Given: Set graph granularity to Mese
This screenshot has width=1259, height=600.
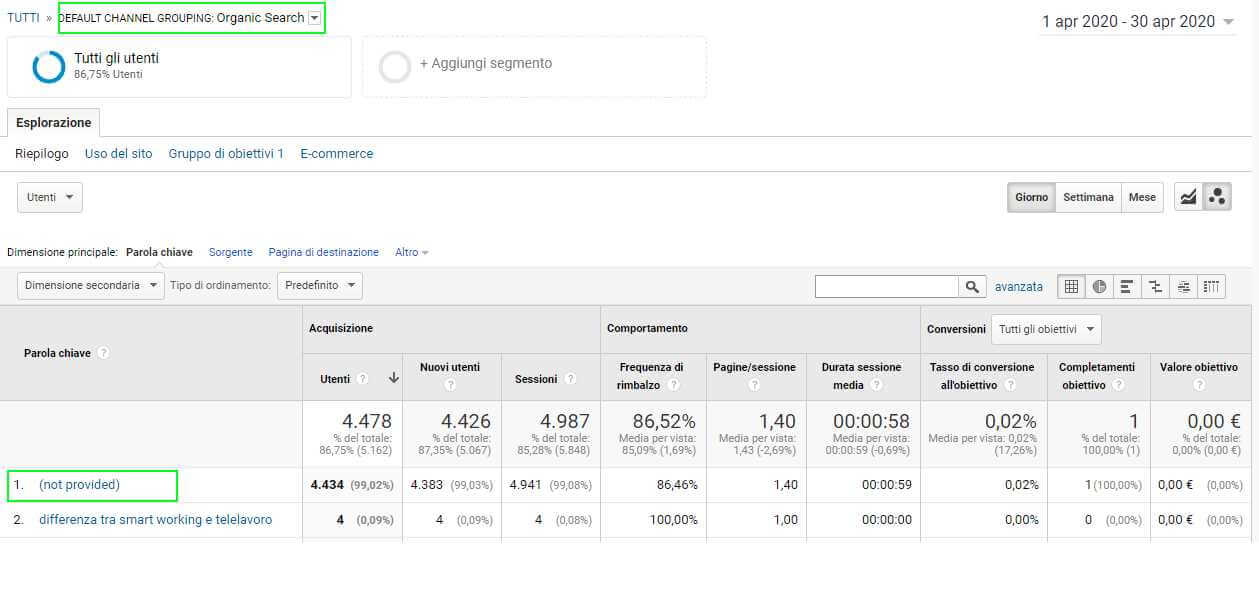Looking at the screenshot, I should [1142, 197].
